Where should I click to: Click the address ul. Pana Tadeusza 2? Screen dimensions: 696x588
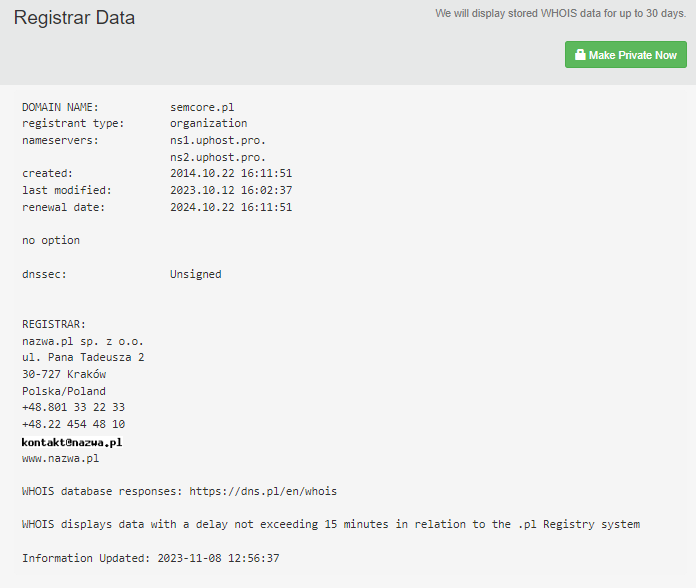83,357
